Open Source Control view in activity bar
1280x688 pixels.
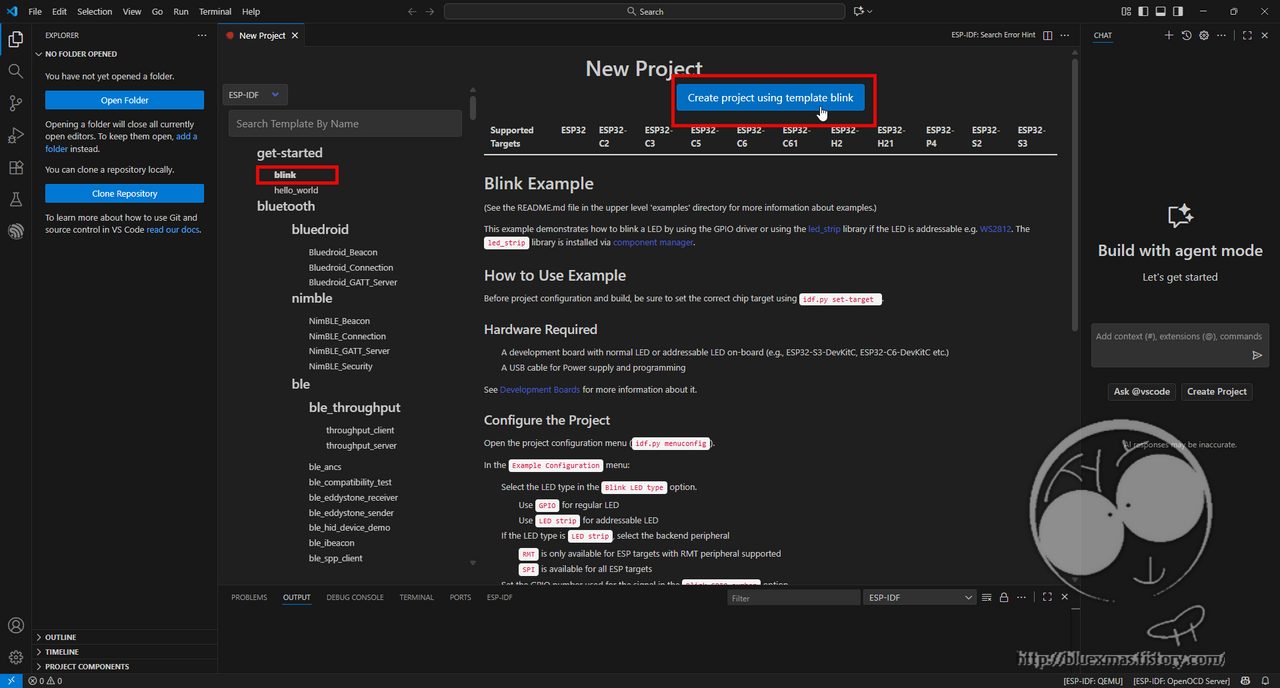(15, 103)
